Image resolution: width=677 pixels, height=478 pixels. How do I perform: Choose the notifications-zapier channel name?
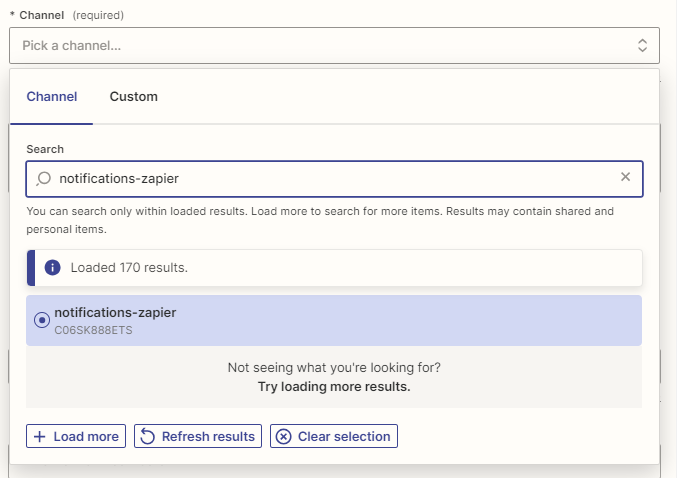(x=115, y=312)
